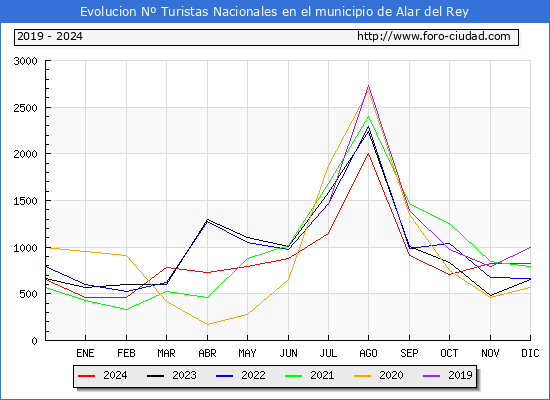Click the MAY month axis label
The image size is (550, 400).
(248, 353)
